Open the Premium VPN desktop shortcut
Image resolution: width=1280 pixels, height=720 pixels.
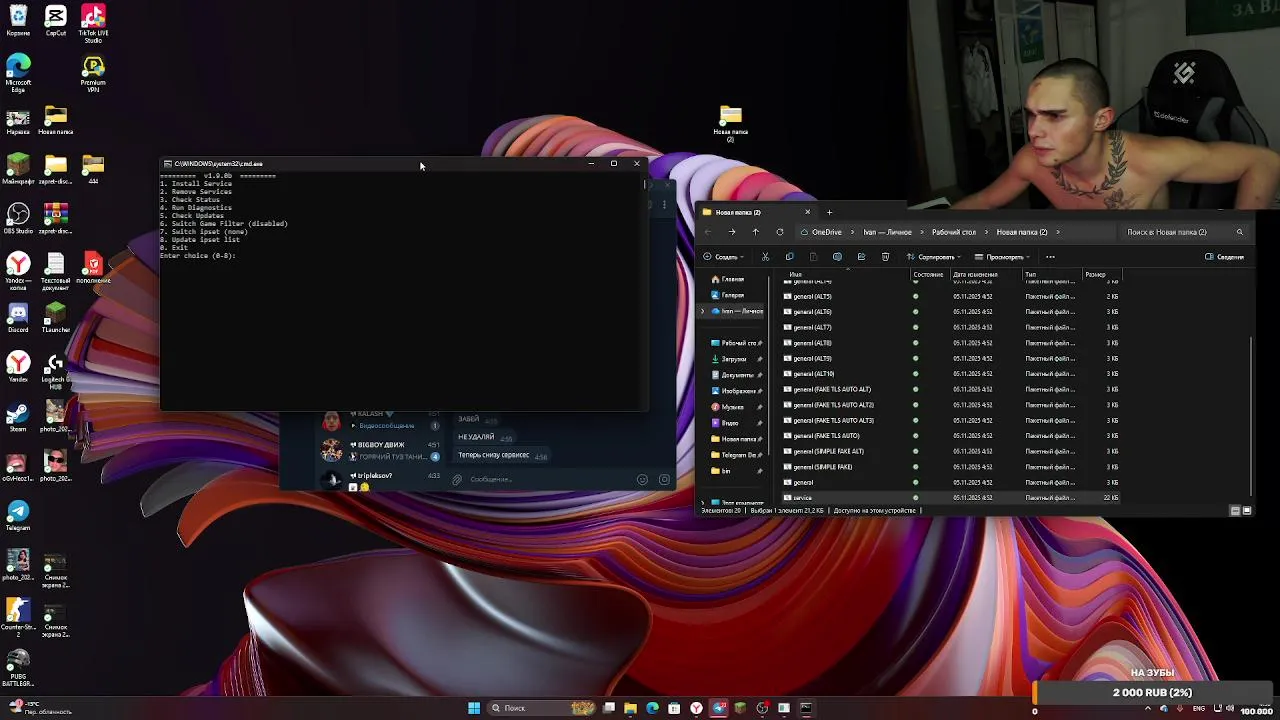[x=93, y=73]
